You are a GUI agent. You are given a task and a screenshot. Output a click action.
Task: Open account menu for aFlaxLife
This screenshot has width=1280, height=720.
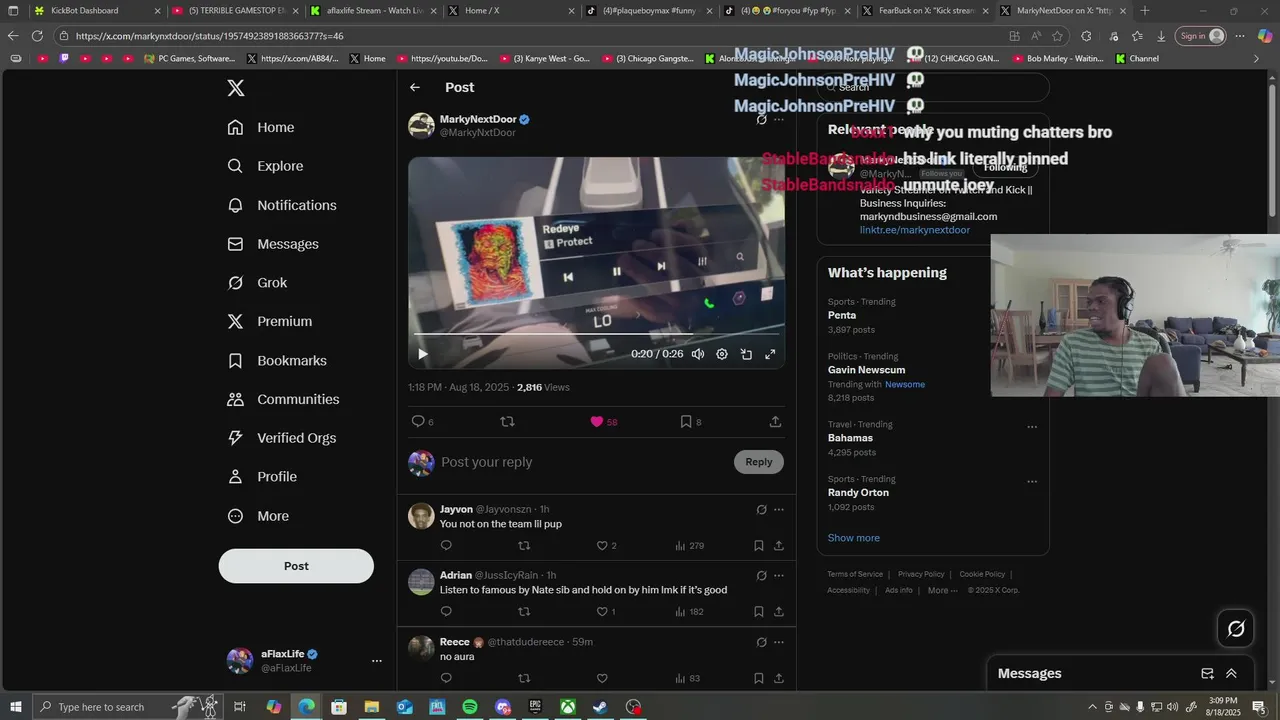(376, 661)
